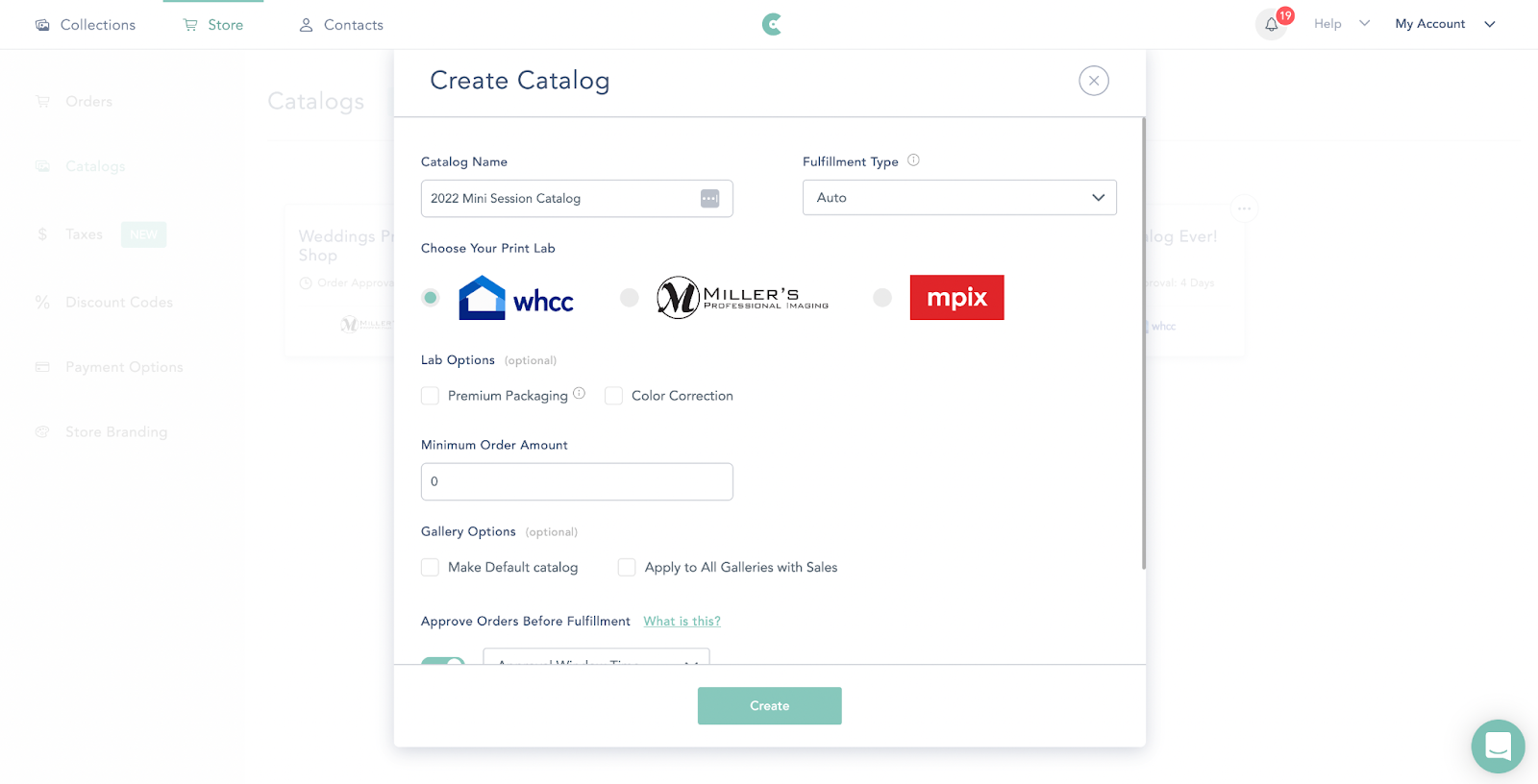1538x784 pixels.
Task: Open the chat support bubble
Action: click(x=1498, y=746)
